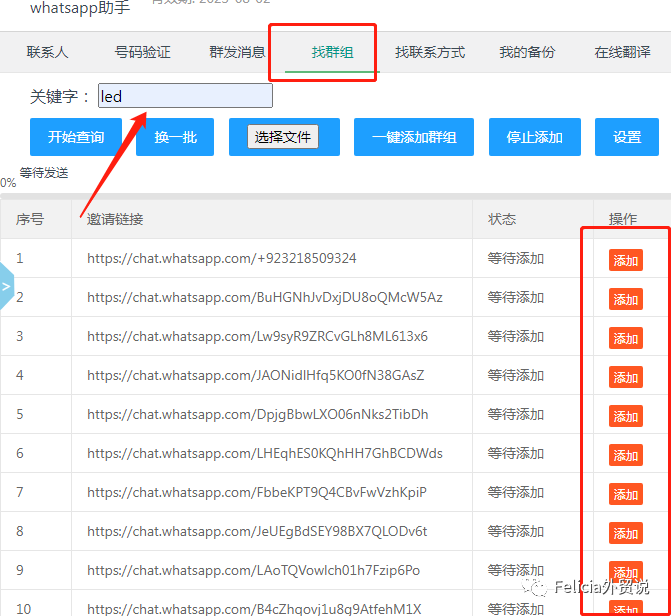Switch to the 号码验证 tab
Screen dimensions: 671x616
point(143,52)
